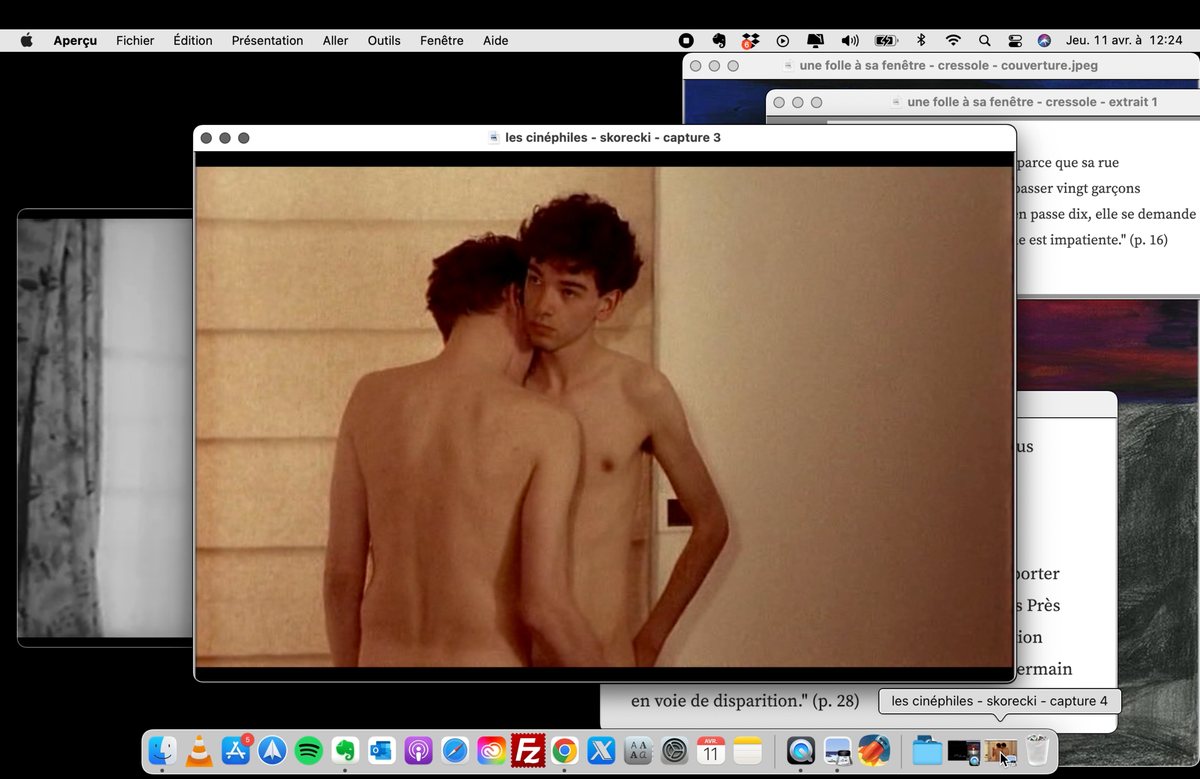Viewport: 1200px width, 779px height.
Task: Close the couverture.jpeg window
Action: tap(695, 65)
